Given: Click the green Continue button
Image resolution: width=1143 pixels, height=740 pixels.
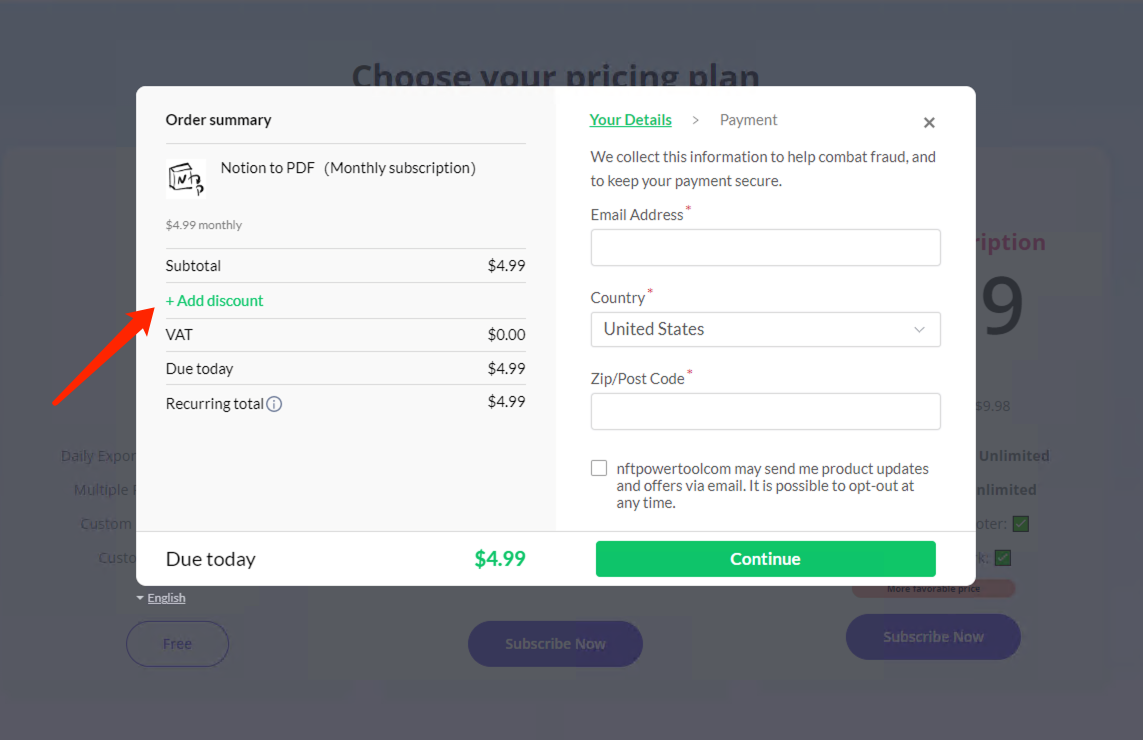Looking at the screenshot, I should click(x=765, y=558).
